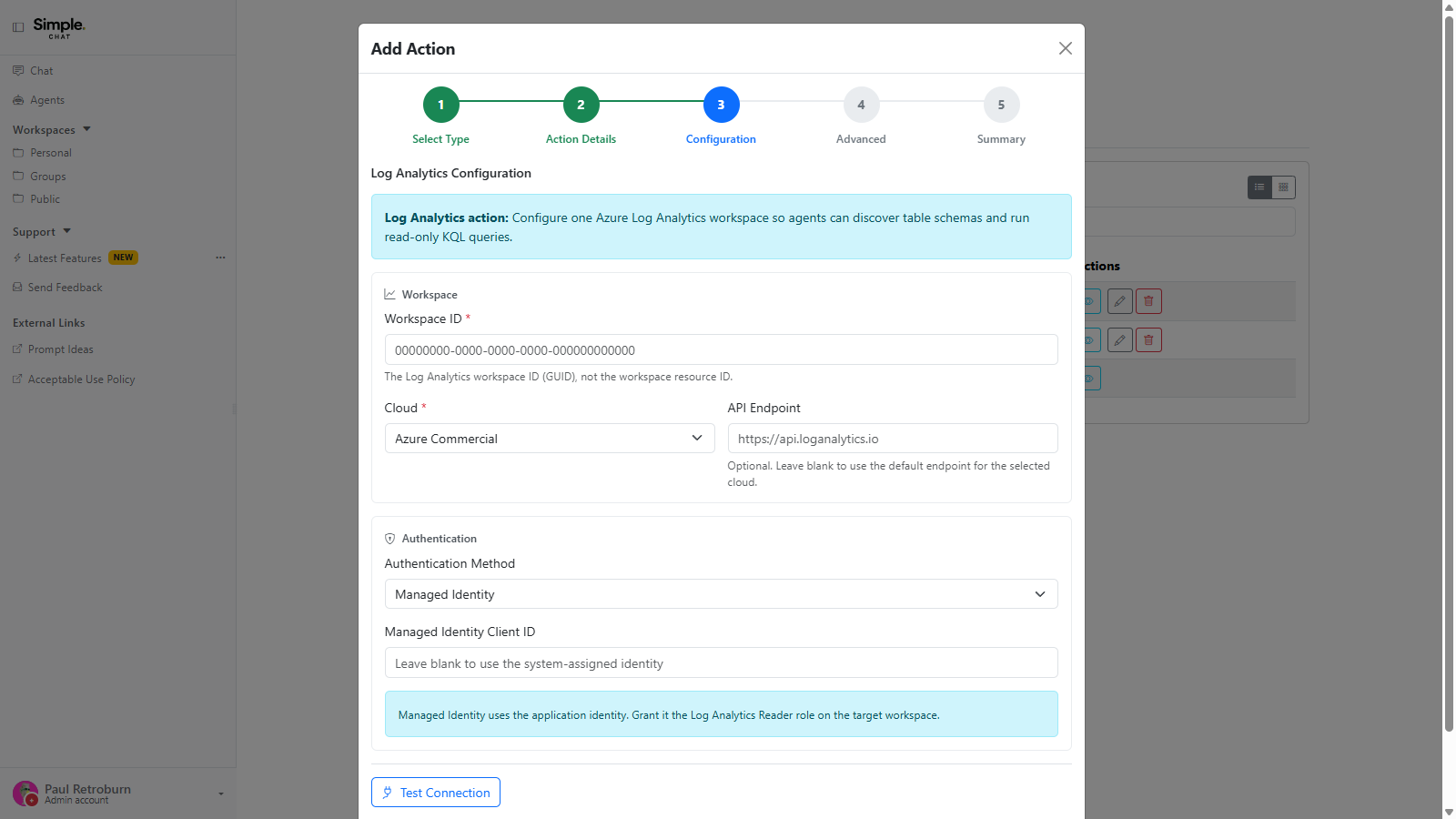
Task: Close the Add Action dialog
Action: (x=1066, y=48)
